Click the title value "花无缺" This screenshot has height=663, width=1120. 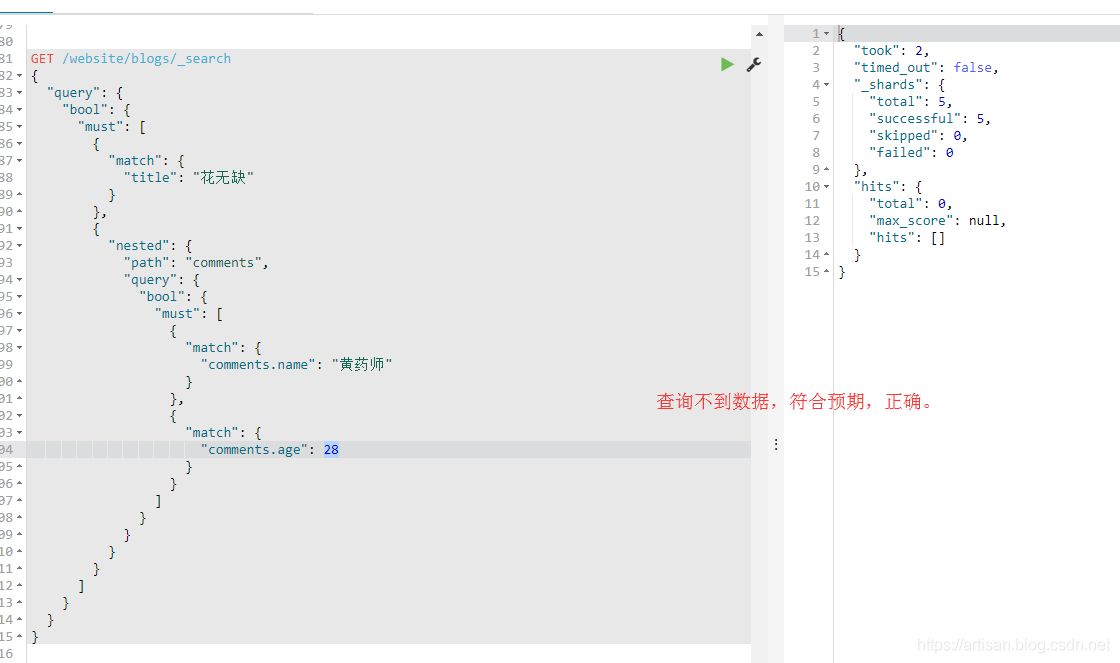click(x=227, y=177)
